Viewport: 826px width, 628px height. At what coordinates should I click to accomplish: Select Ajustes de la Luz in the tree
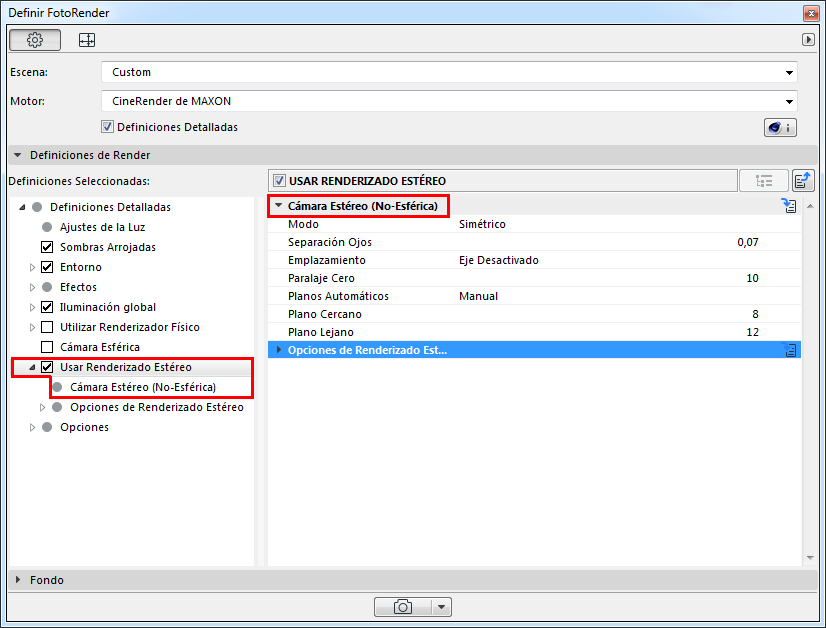click(x=103, y=227)
